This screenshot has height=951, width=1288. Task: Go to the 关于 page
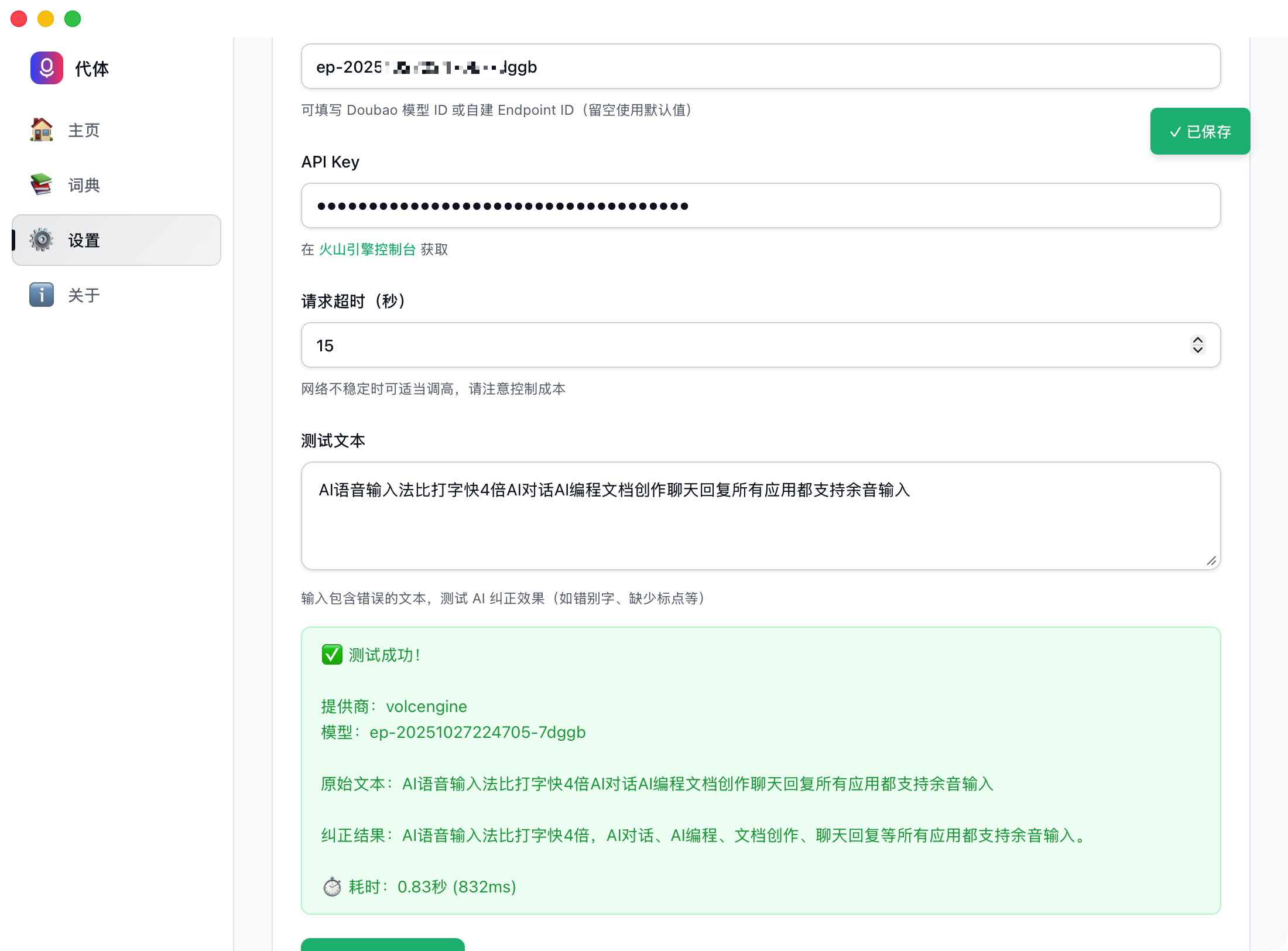click(x=84, y=295)
